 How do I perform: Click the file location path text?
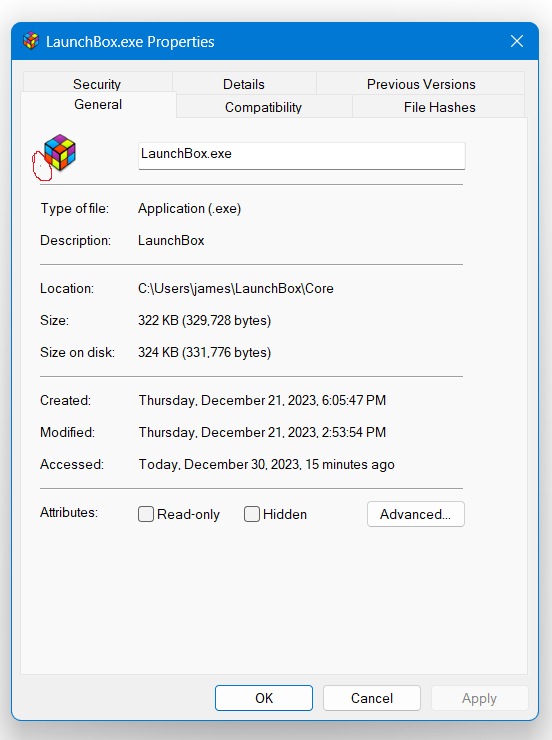pyautogui.click(x=236, y=288)
